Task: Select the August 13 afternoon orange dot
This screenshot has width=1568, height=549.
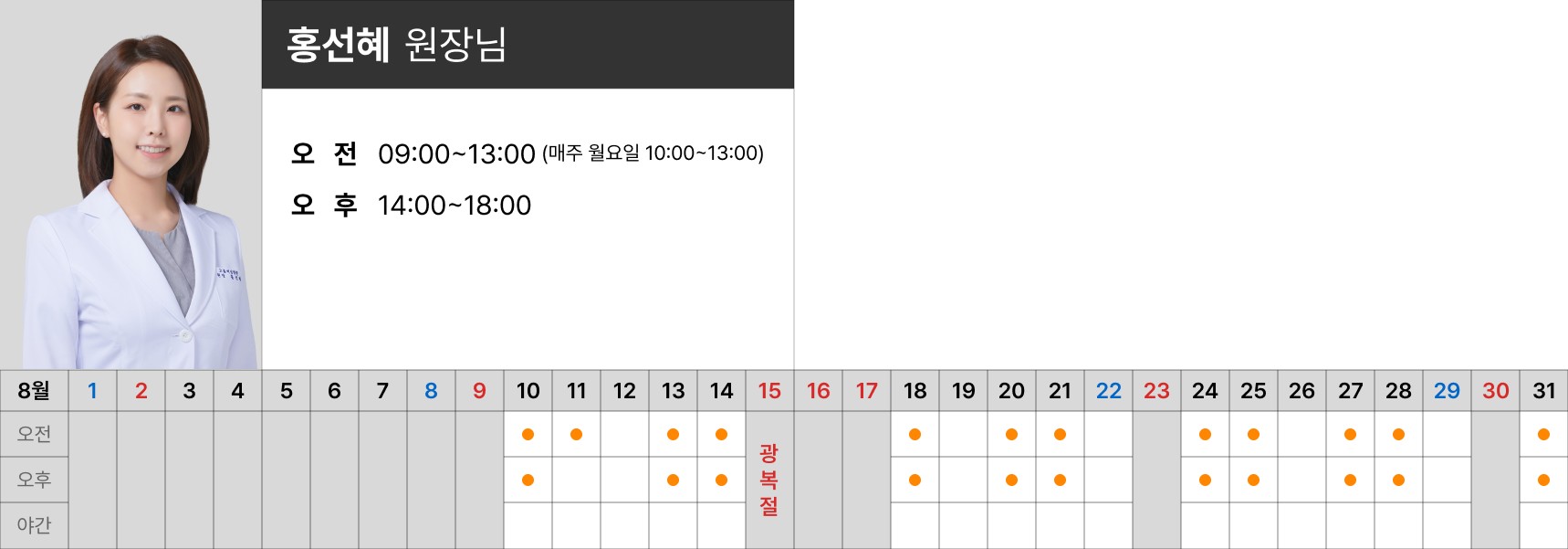Action: pyautogui.click(x=673, y=480)
